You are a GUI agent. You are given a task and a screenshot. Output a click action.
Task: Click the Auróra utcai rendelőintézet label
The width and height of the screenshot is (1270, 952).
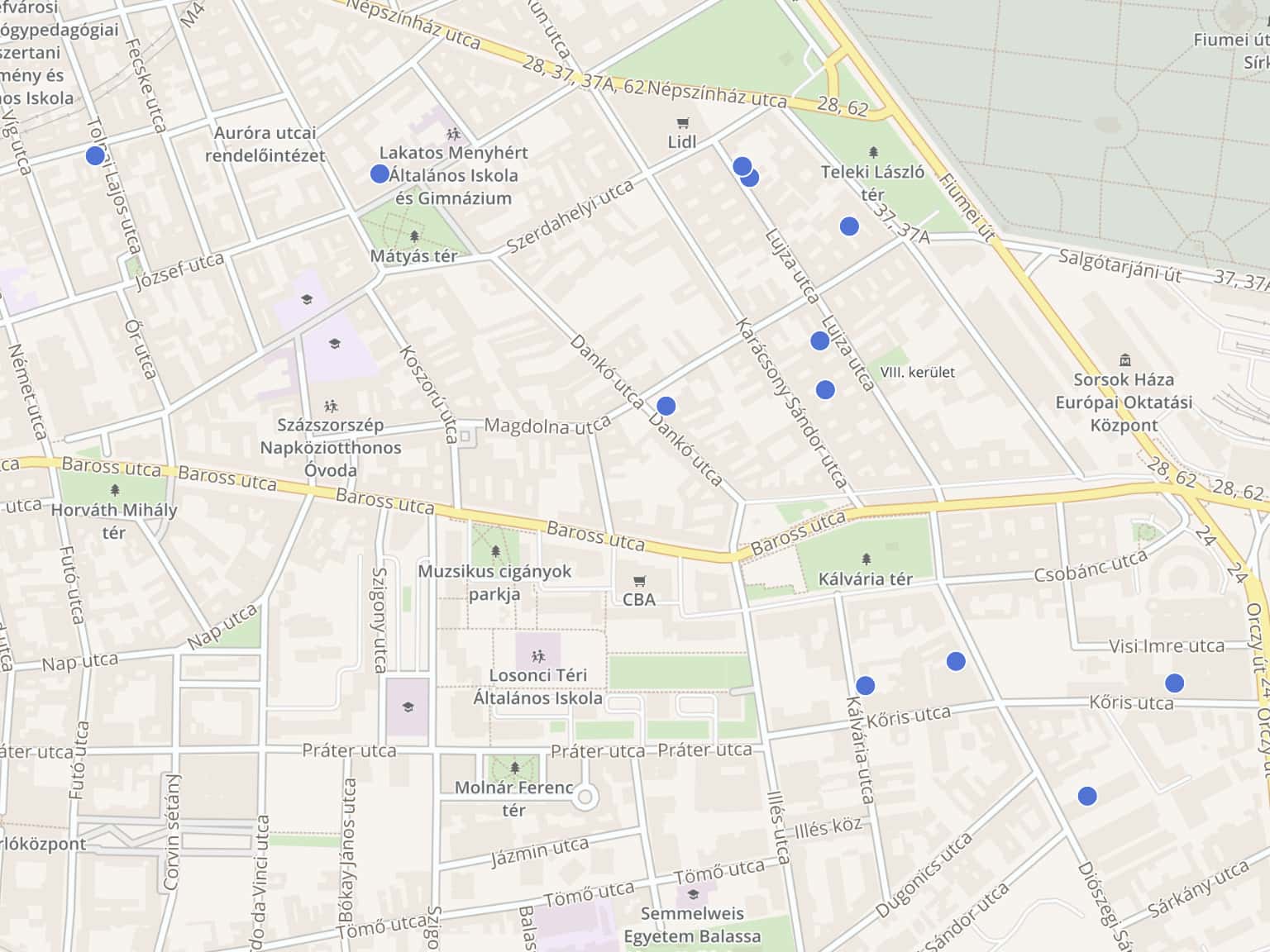[265, 144]
